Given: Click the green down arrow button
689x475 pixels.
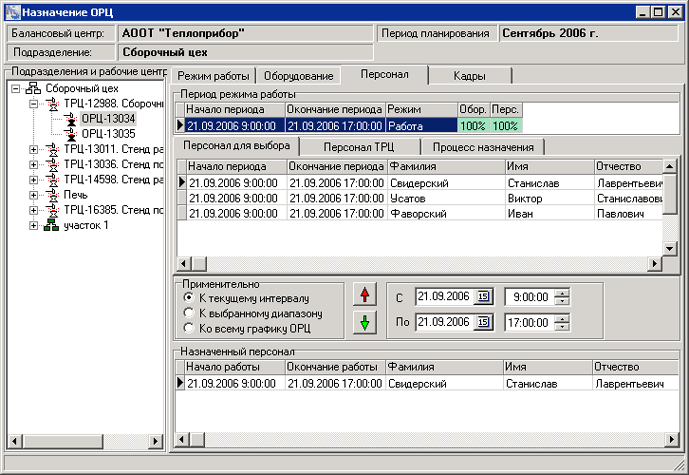Looking at the screenshot, I should pyautogui.click(x=365, y=323).
